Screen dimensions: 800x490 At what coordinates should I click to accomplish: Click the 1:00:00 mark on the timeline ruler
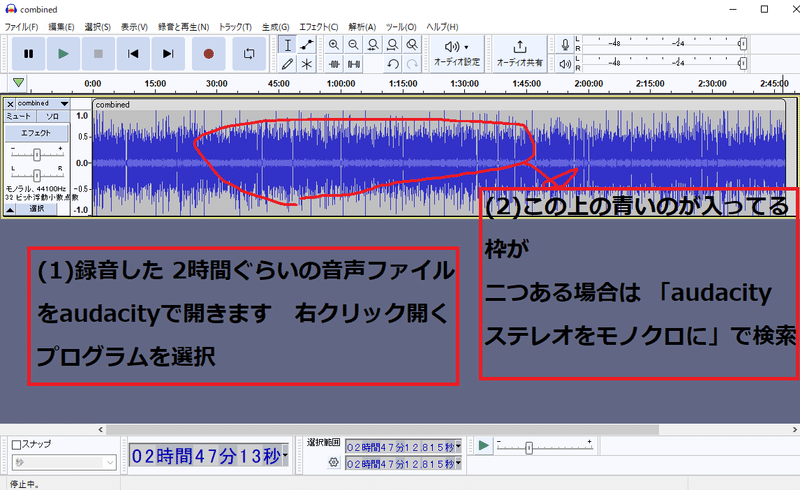[x=341, y=83]
